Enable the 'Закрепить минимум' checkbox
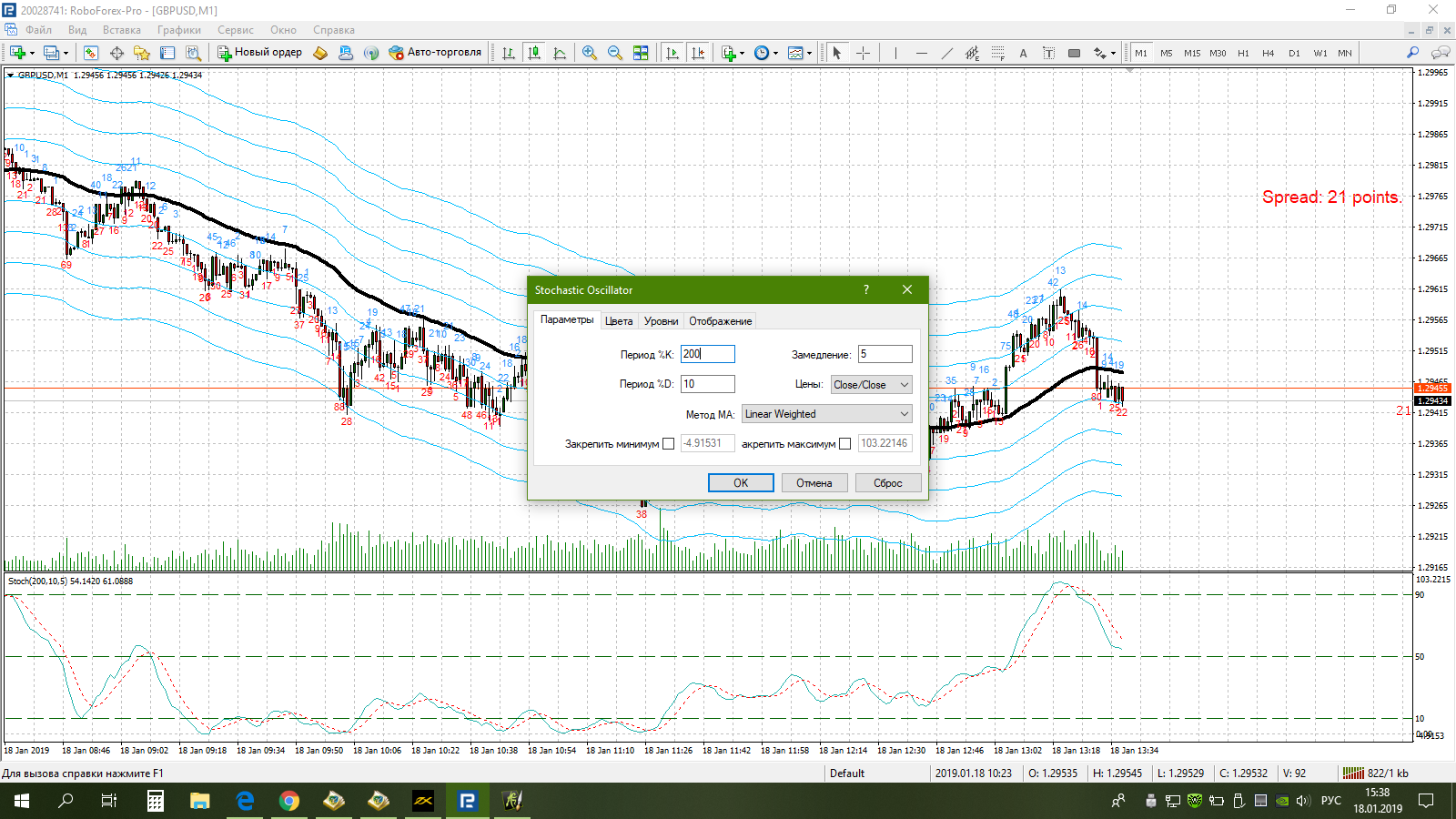Image resolution: width=1456 pixels, height=819 pixels. click(x=669, y=444)
